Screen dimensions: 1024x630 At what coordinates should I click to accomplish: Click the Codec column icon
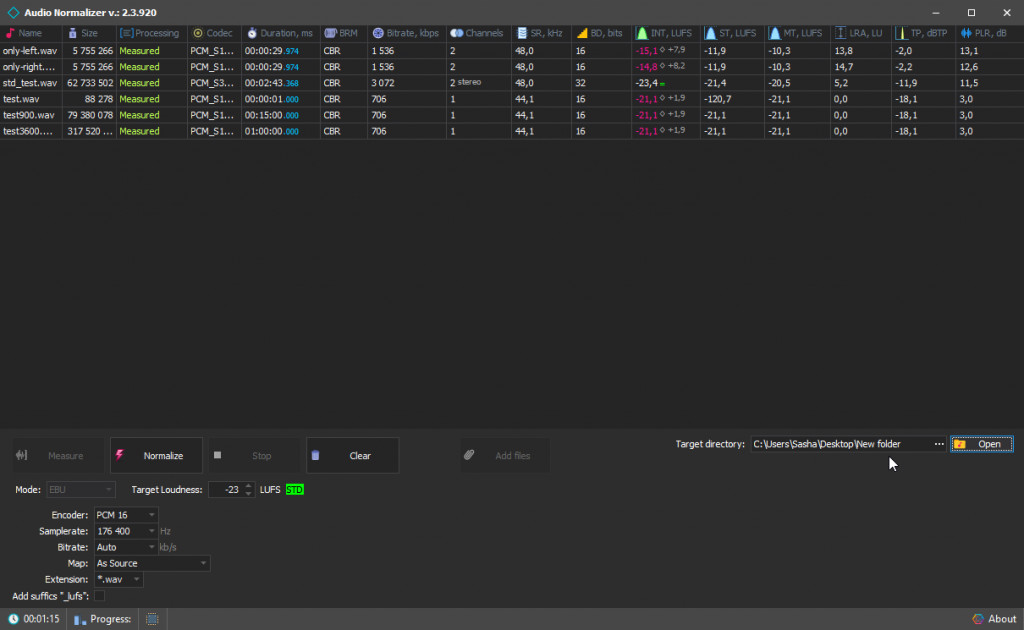[x=198, y=33]
